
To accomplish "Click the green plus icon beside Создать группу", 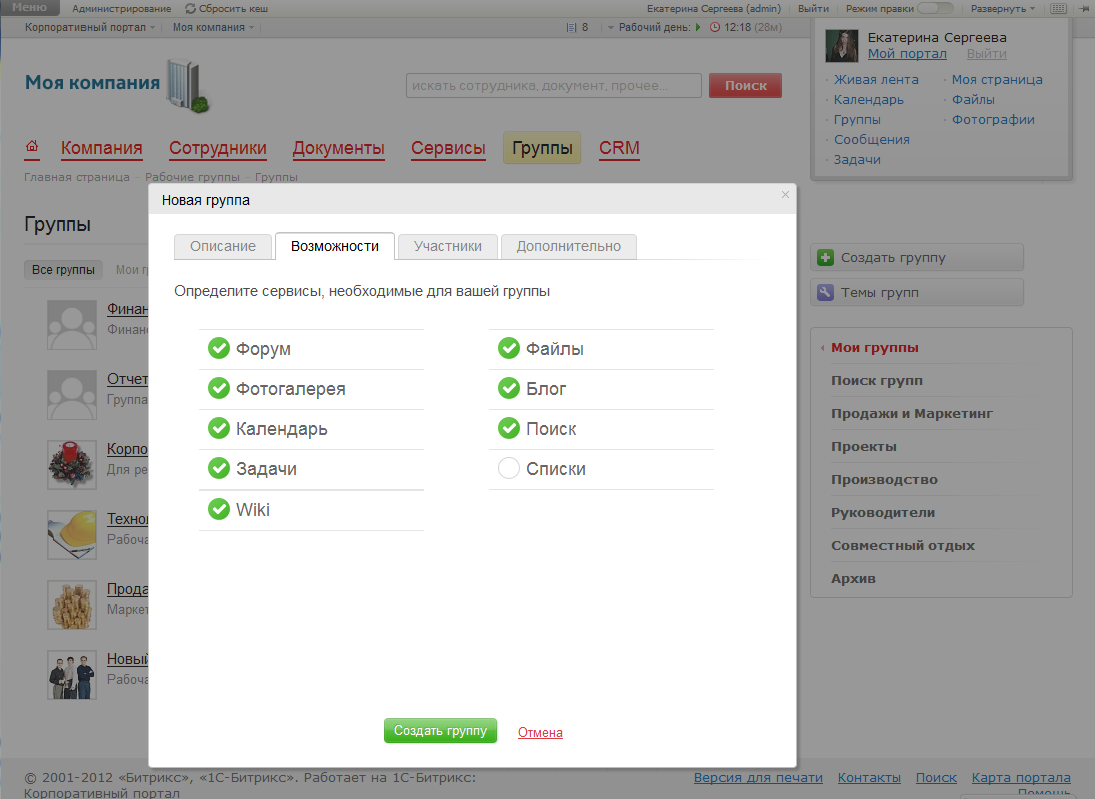I will pos(825,258).
